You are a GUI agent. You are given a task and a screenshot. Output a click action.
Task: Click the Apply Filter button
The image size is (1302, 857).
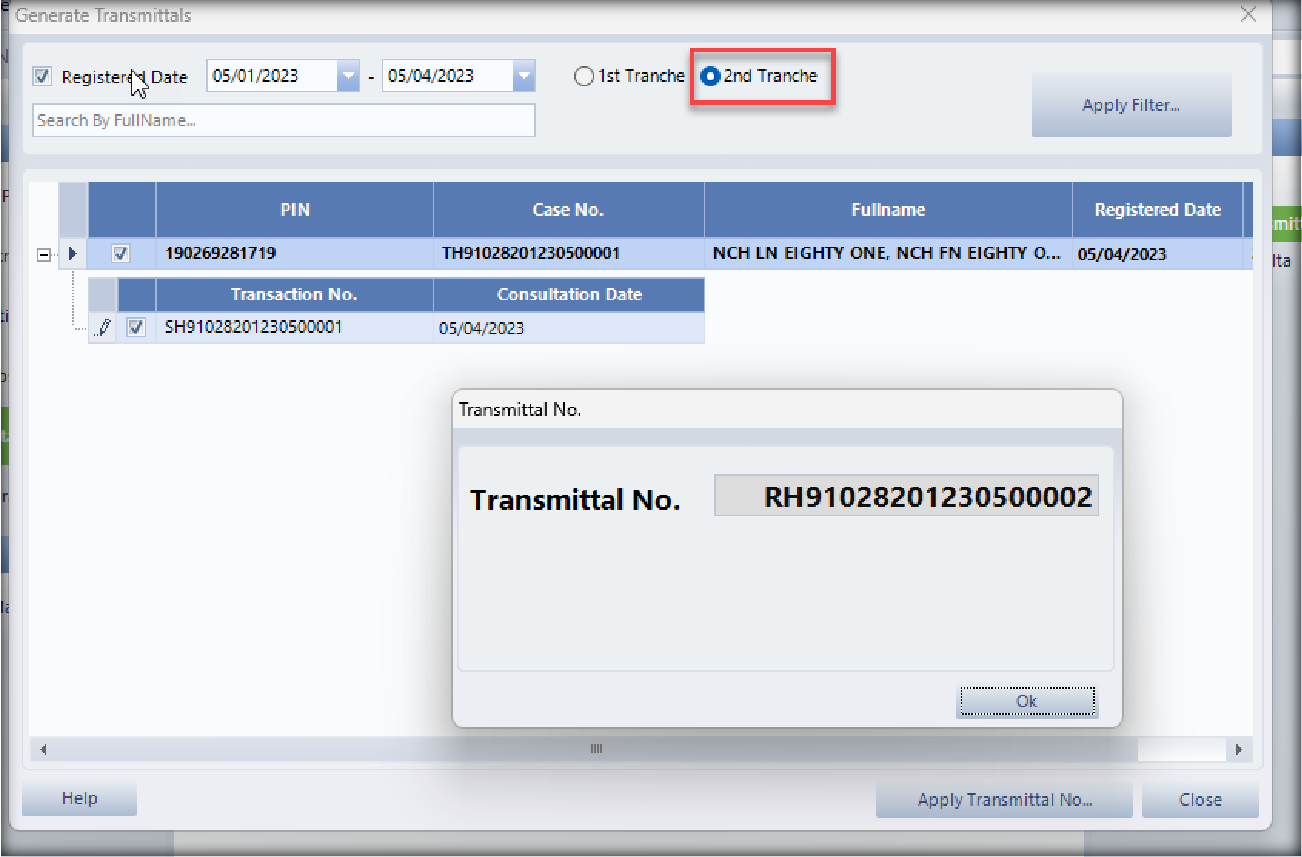click(x=1131, y=105)
